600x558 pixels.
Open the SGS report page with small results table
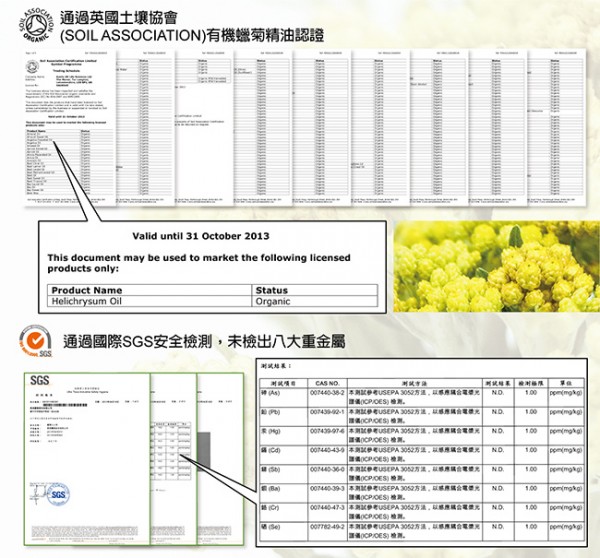click(174, 459)
